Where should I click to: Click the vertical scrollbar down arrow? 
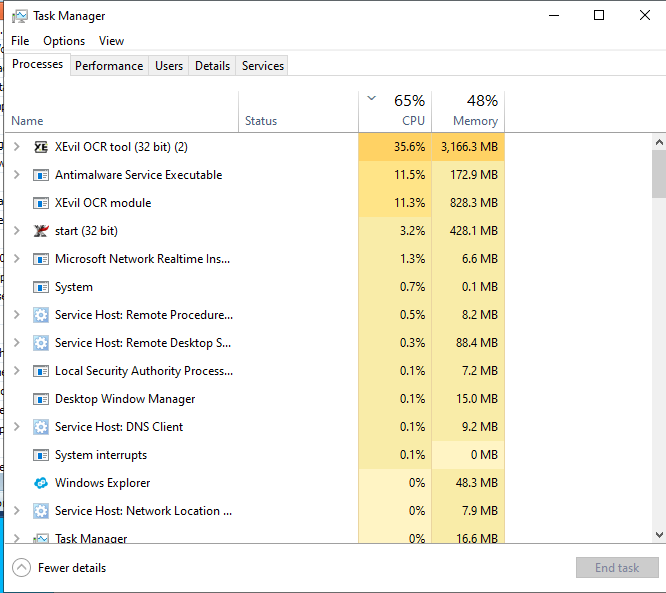(x=658, y=535)
